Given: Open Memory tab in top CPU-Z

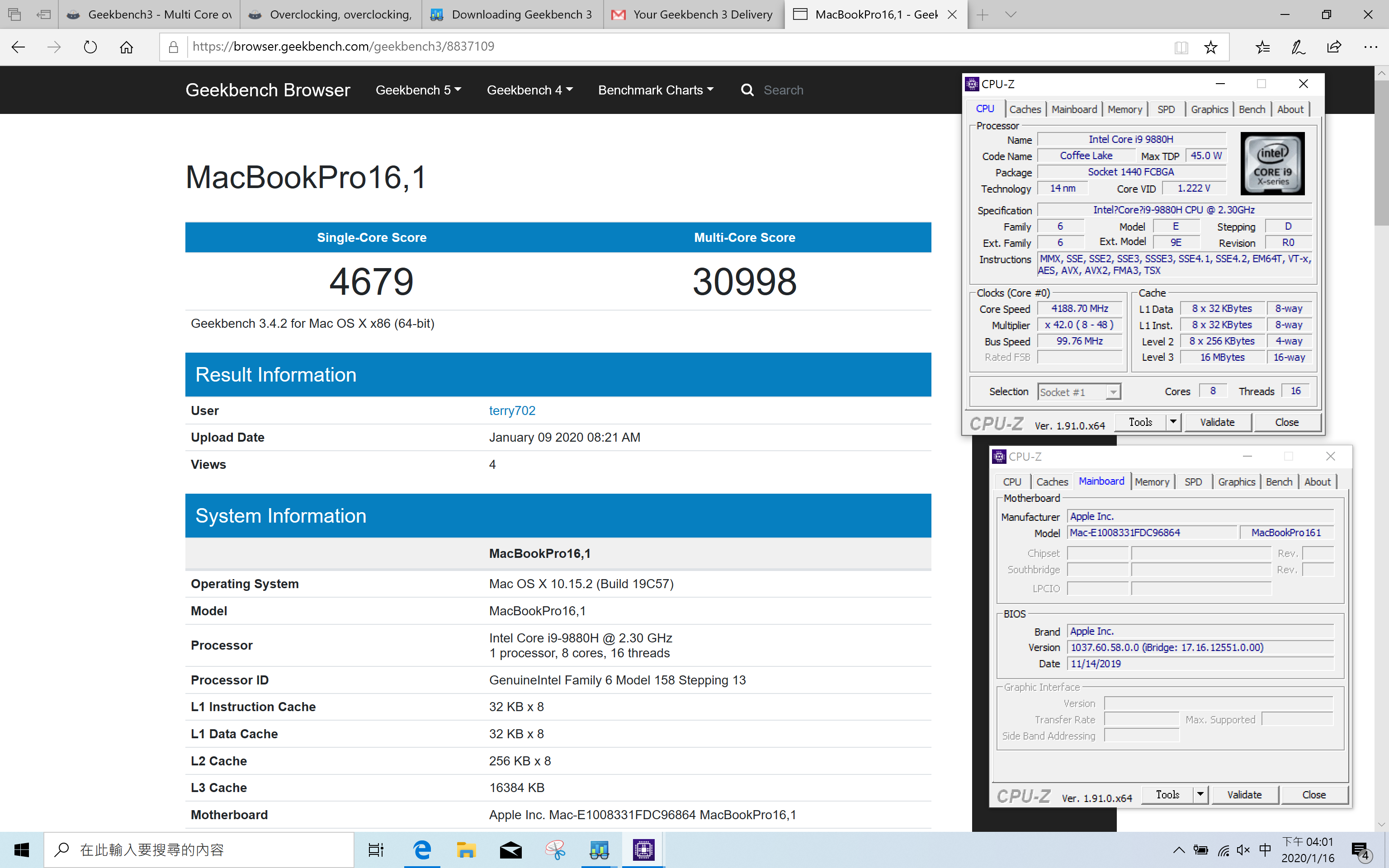Looking at the screenshot, I should [x=1124, y=109].
